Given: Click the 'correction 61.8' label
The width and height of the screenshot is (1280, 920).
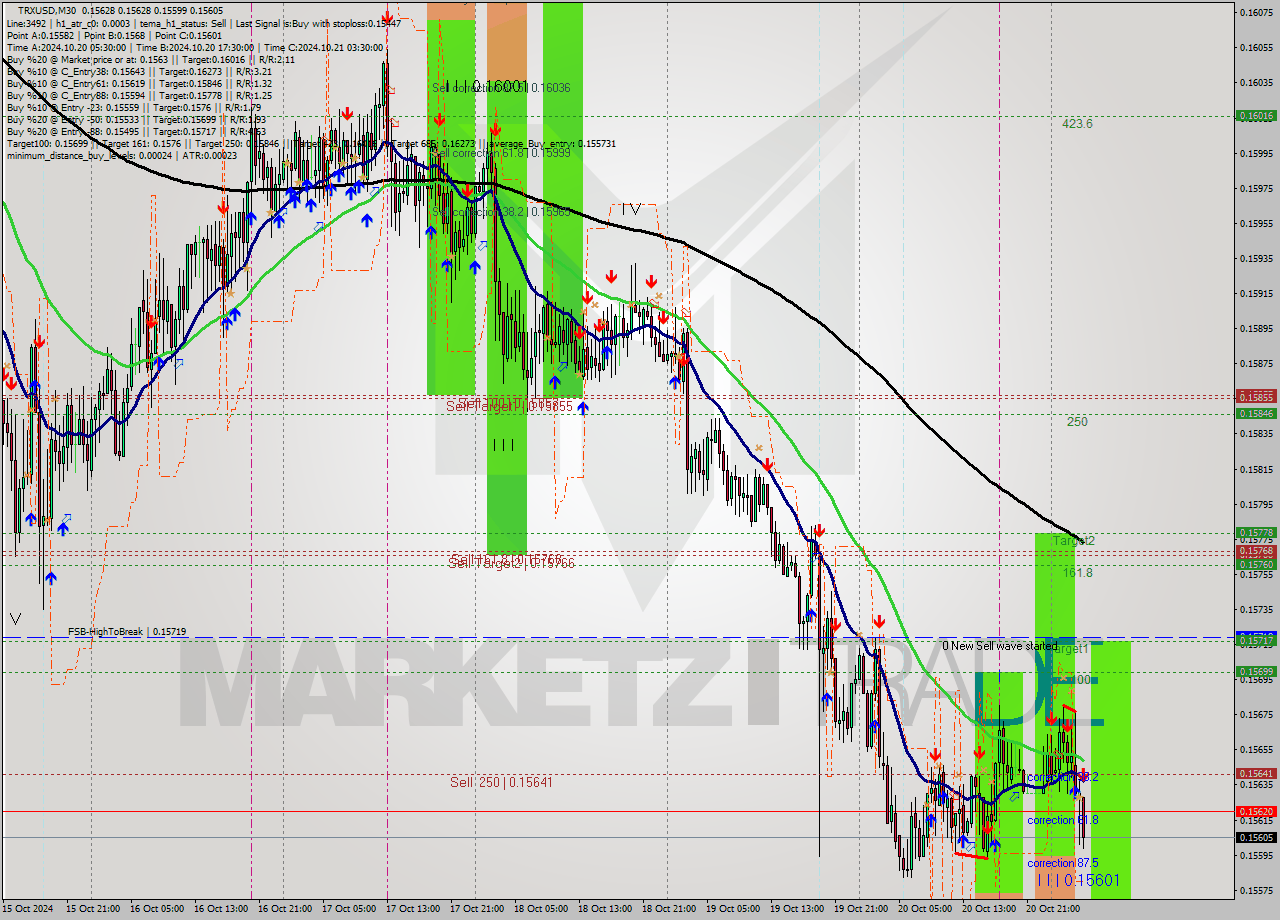Looking at the screenshot, I should click(1062, 820).
